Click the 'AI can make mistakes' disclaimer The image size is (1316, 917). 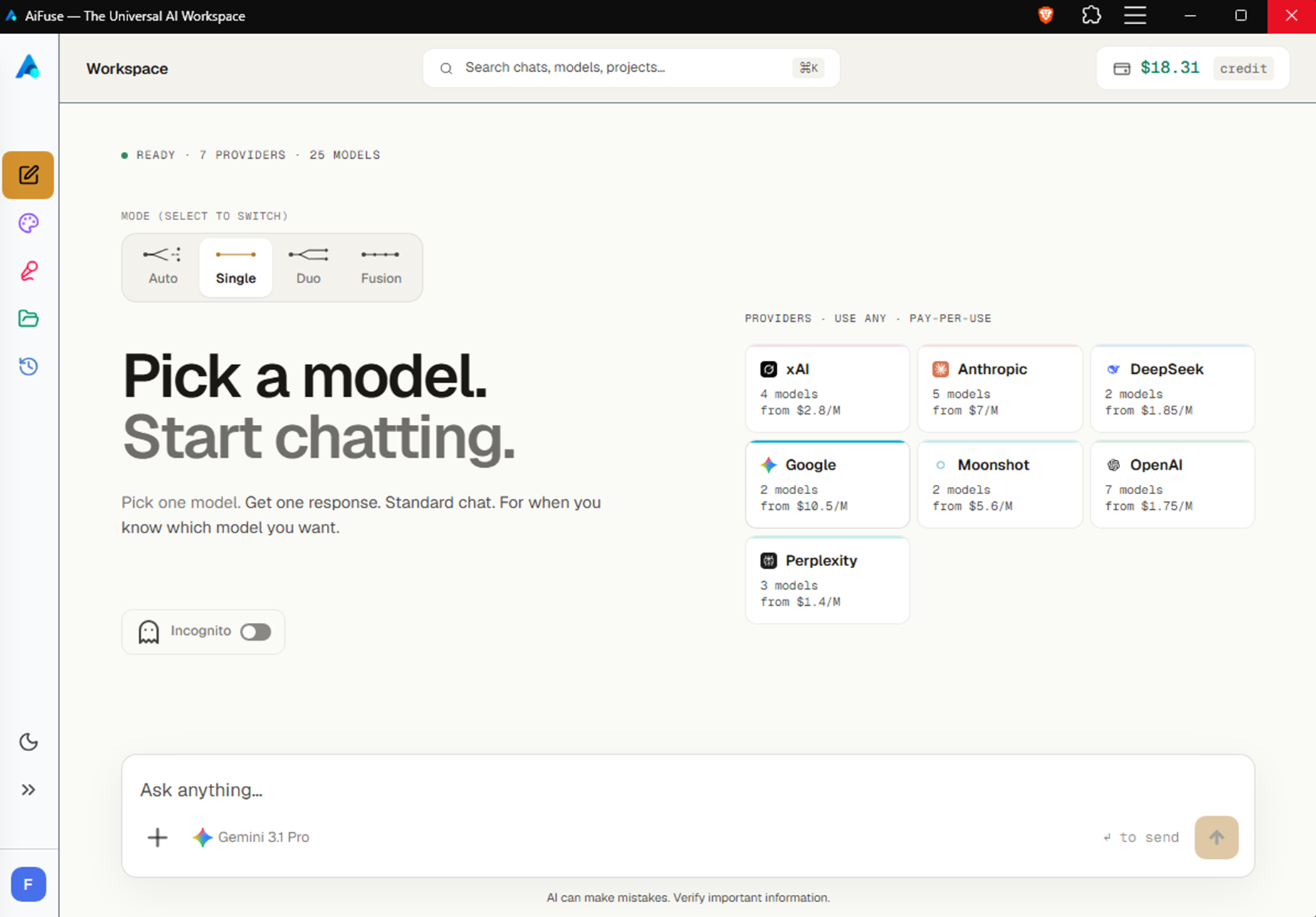688,898
